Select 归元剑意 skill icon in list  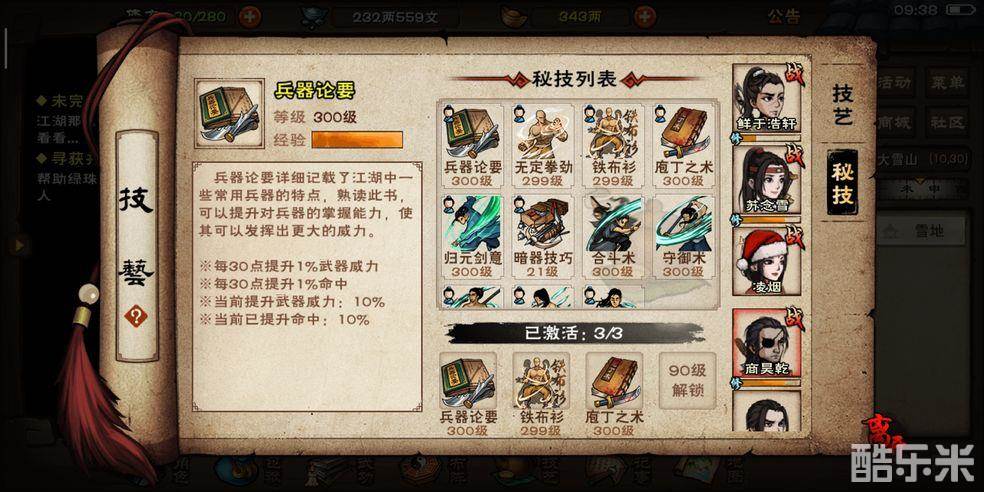(x=472, y=235)
